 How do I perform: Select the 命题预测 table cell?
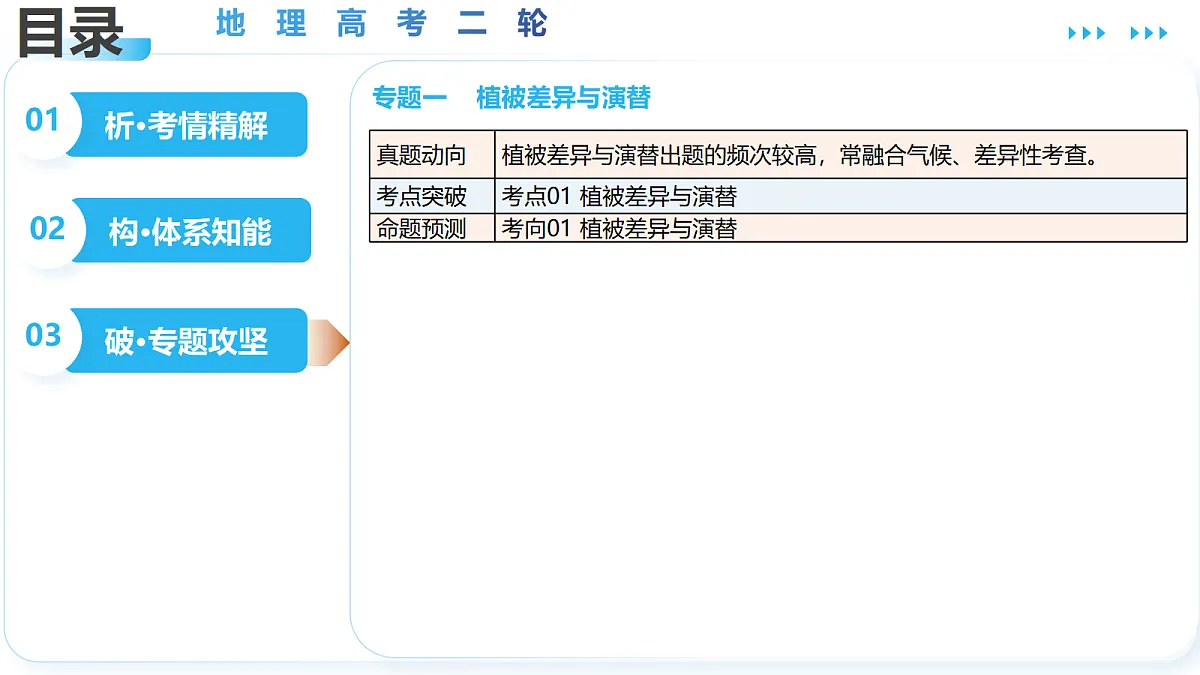click(432, 228)
